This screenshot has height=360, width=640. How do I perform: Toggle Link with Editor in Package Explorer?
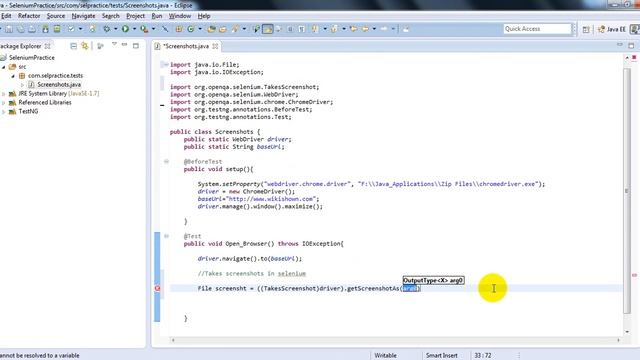tap(84, 46)
